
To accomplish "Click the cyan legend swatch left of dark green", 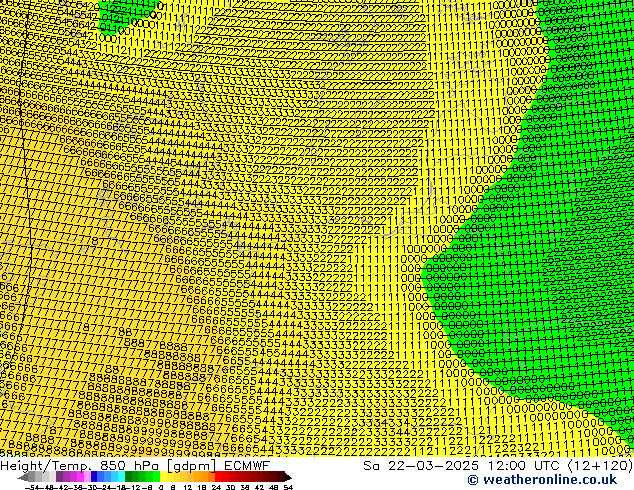I will (x=122, y=476).
